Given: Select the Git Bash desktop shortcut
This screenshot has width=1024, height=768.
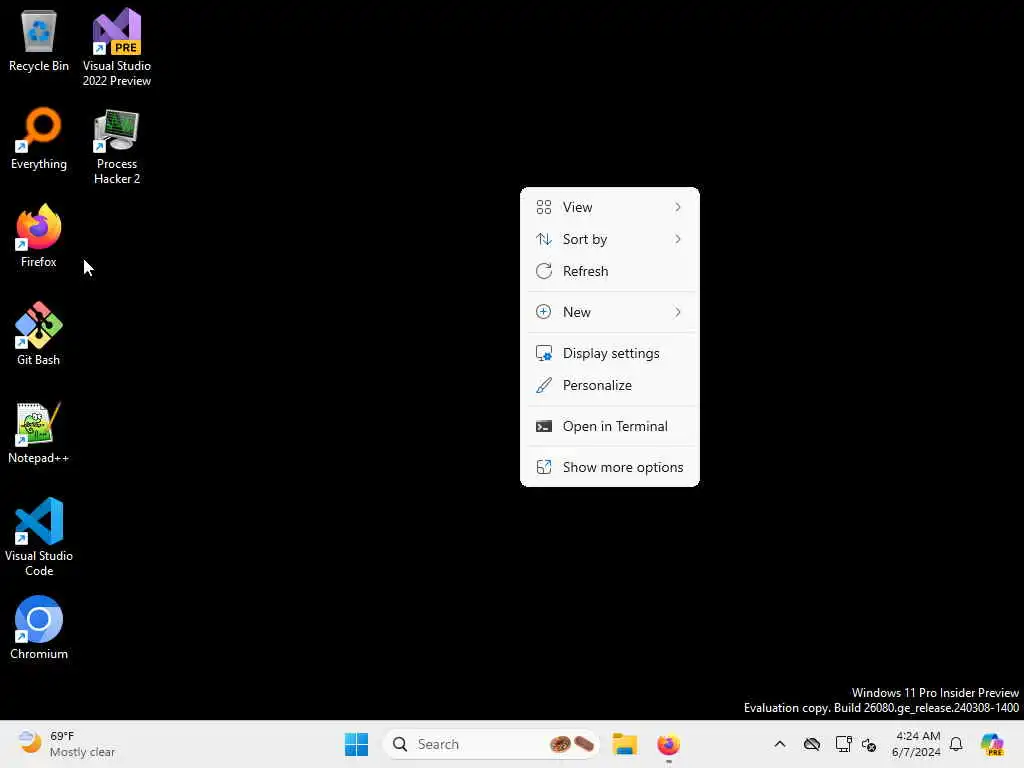Looking at the screenshot, I should 39,334.
